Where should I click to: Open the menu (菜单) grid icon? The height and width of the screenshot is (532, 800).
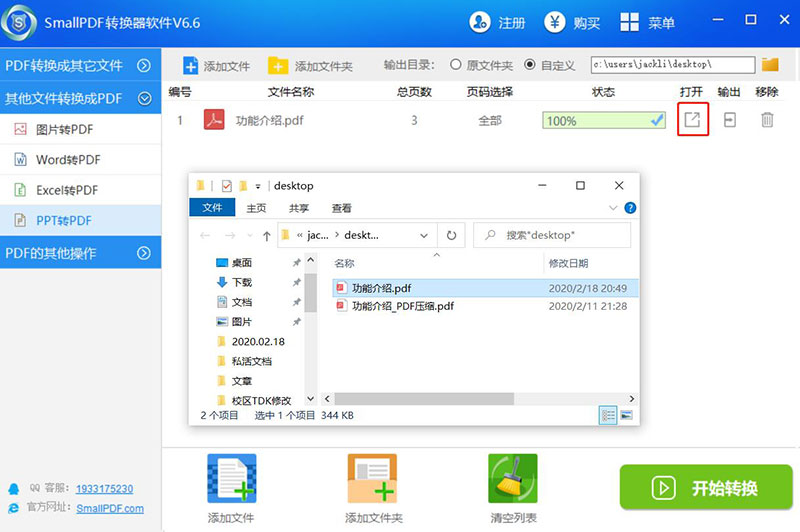pos(629,22)
